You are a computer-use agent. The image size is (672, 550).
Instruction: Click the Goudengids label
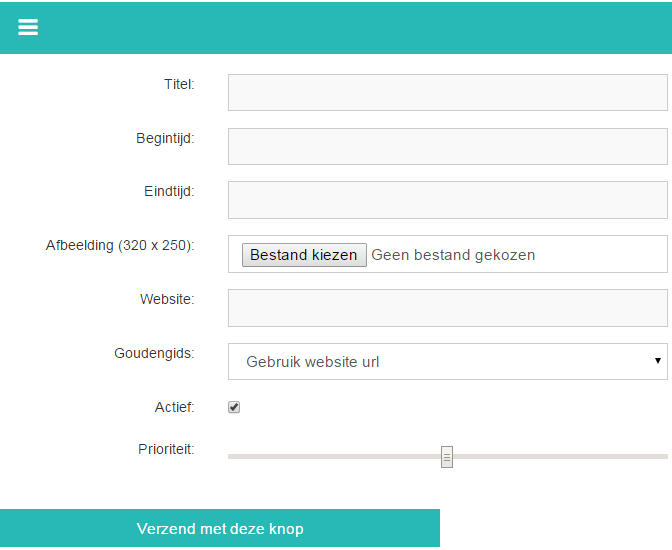click(x=154, y=353)
